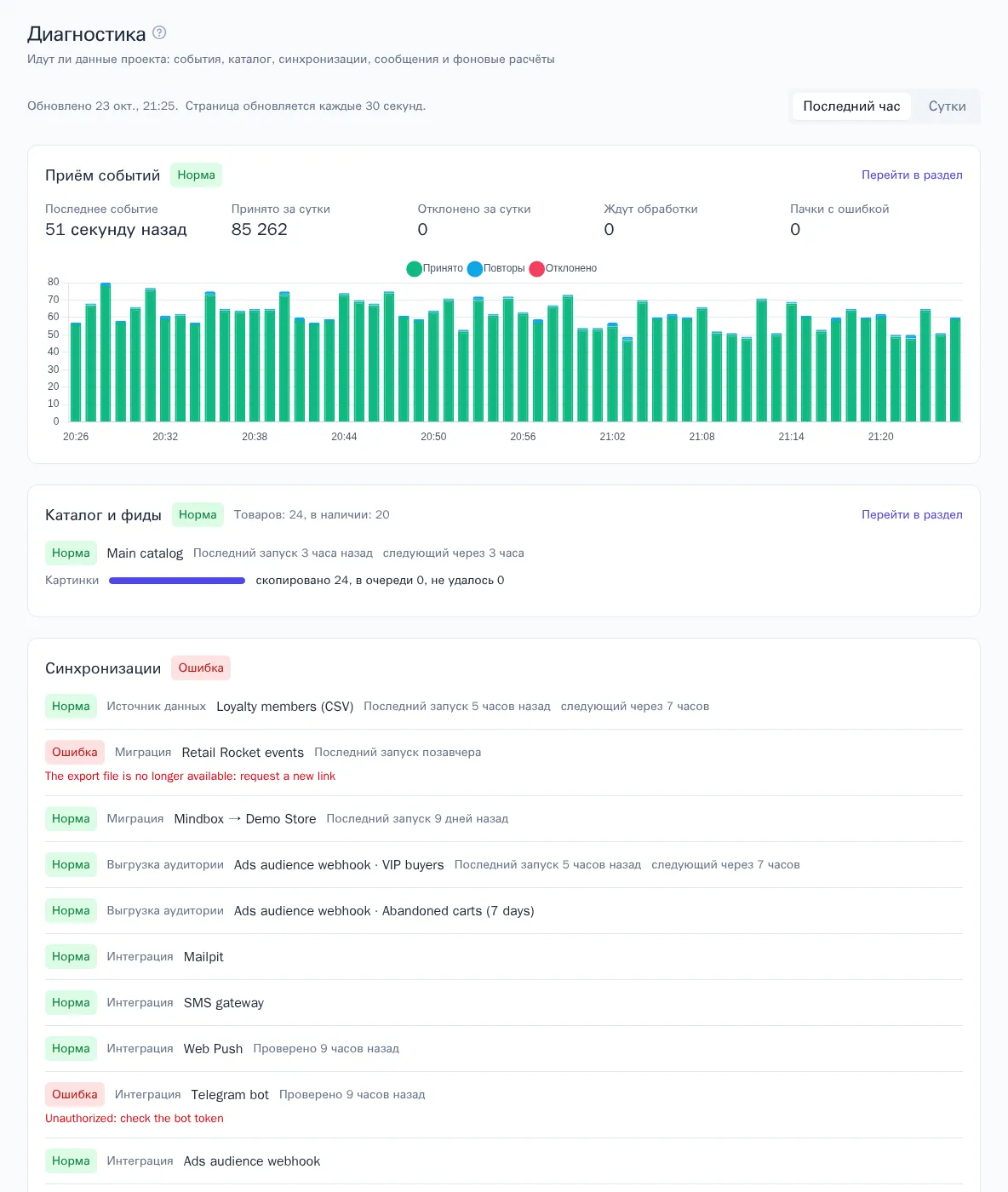Select the Mailpit integration name
The width and height of the screenshot is (1008, 1192).
click(203, 957)
